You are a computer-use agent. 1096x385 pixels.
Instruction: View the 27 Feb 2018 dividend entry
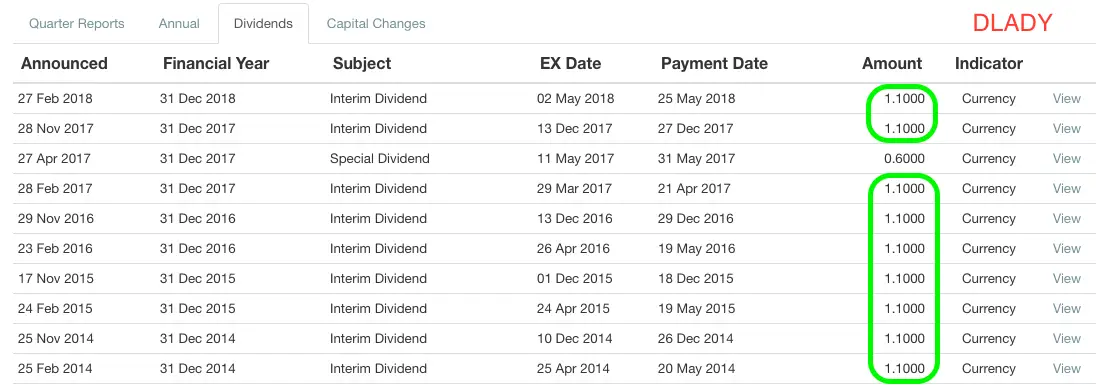click(1067, 99)
